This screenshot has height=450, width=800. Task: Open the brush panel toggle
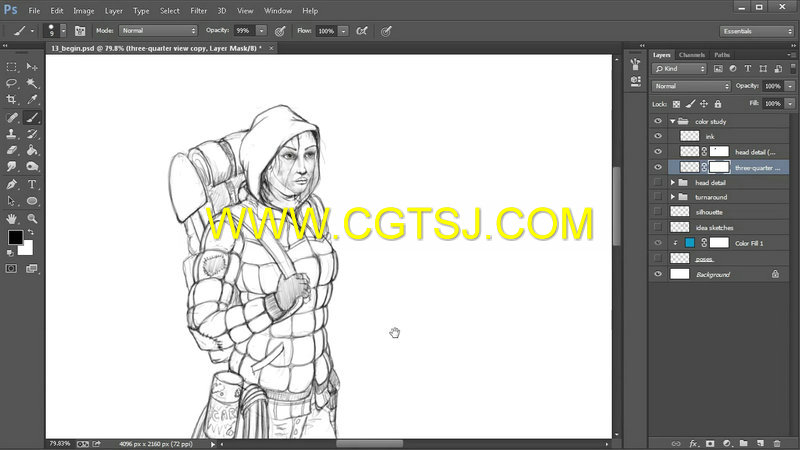click(80, 31)
